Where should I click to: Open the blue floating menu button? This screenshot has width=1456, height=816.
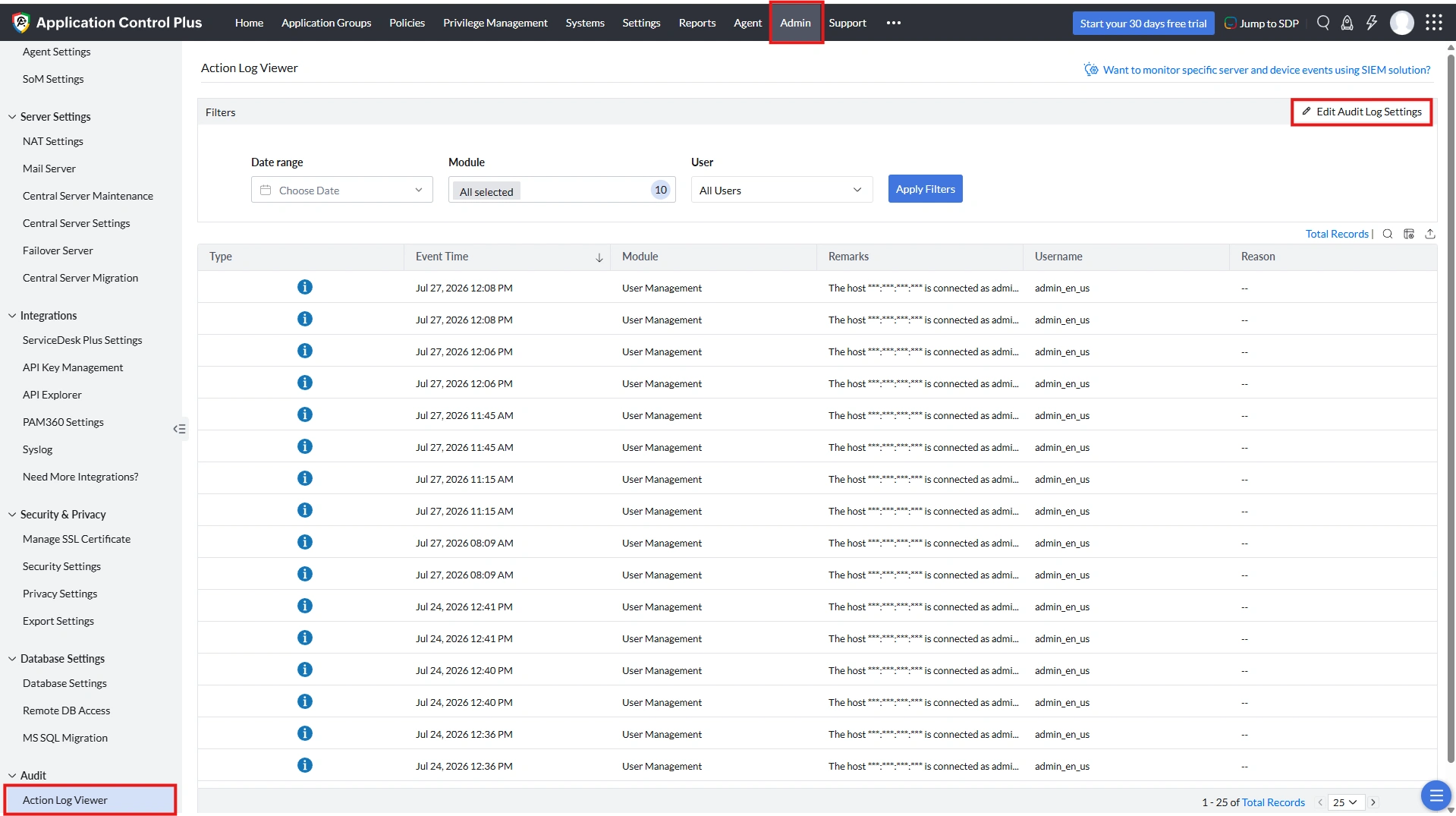[1436, 796]
